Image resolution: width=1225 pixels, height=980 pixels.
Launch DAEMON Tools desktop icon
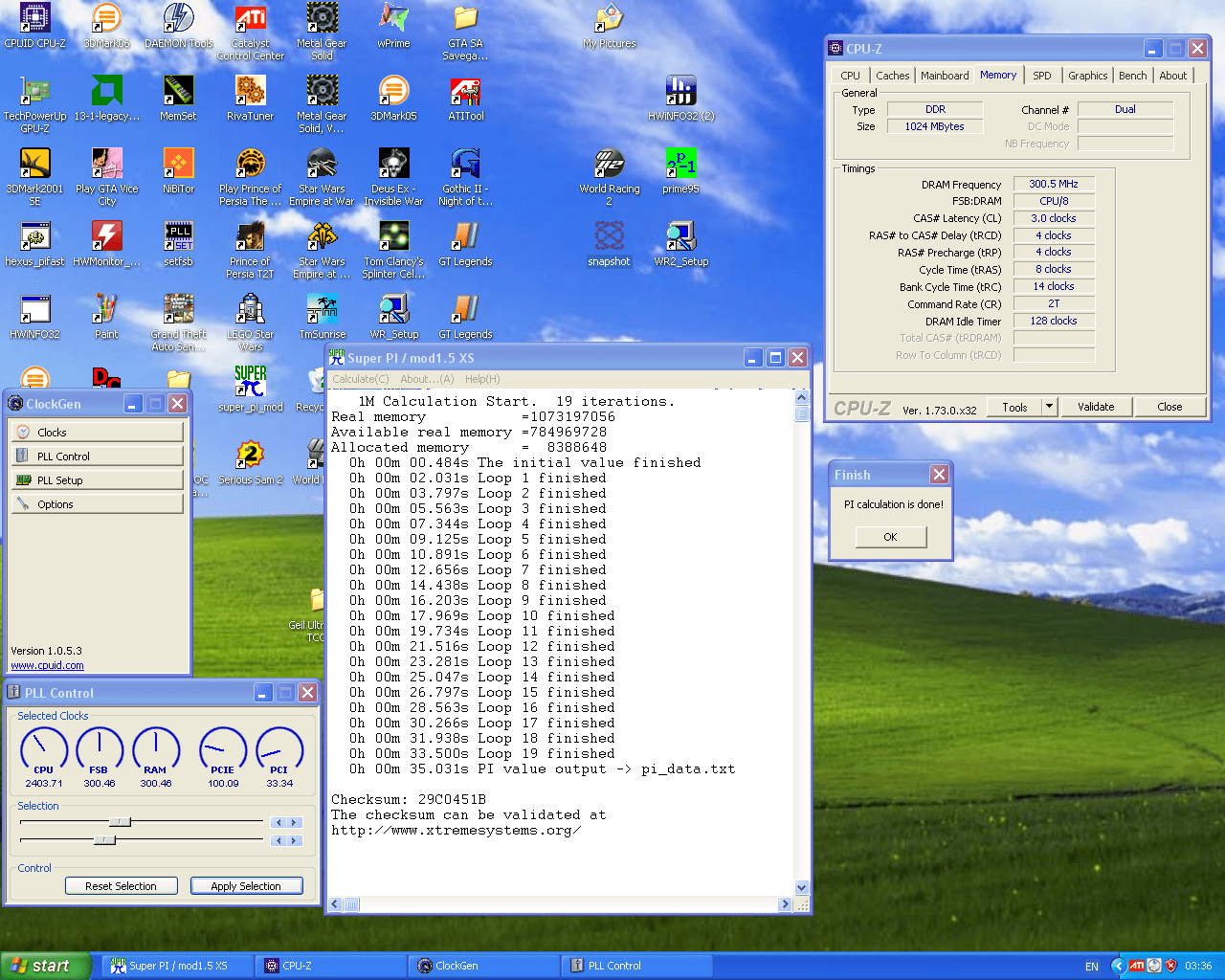pos(179,27)
